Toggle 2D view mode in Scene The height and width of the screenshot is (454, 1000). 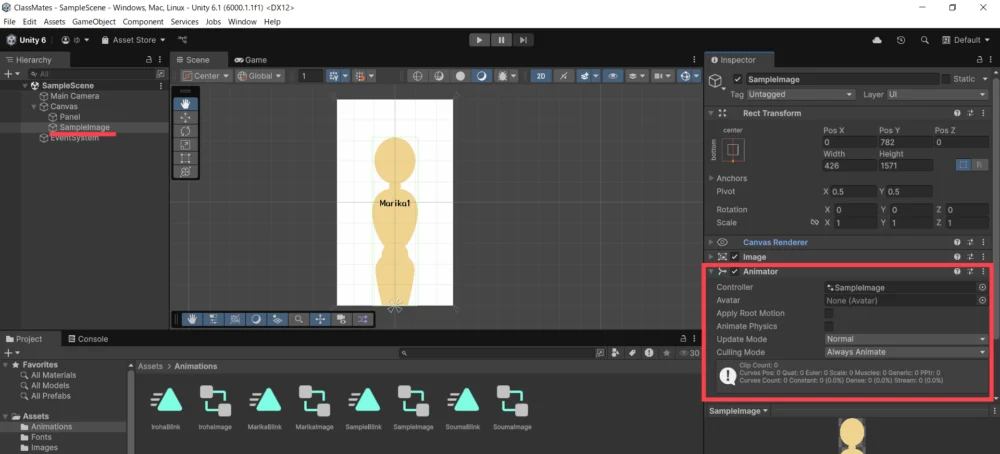540,76
